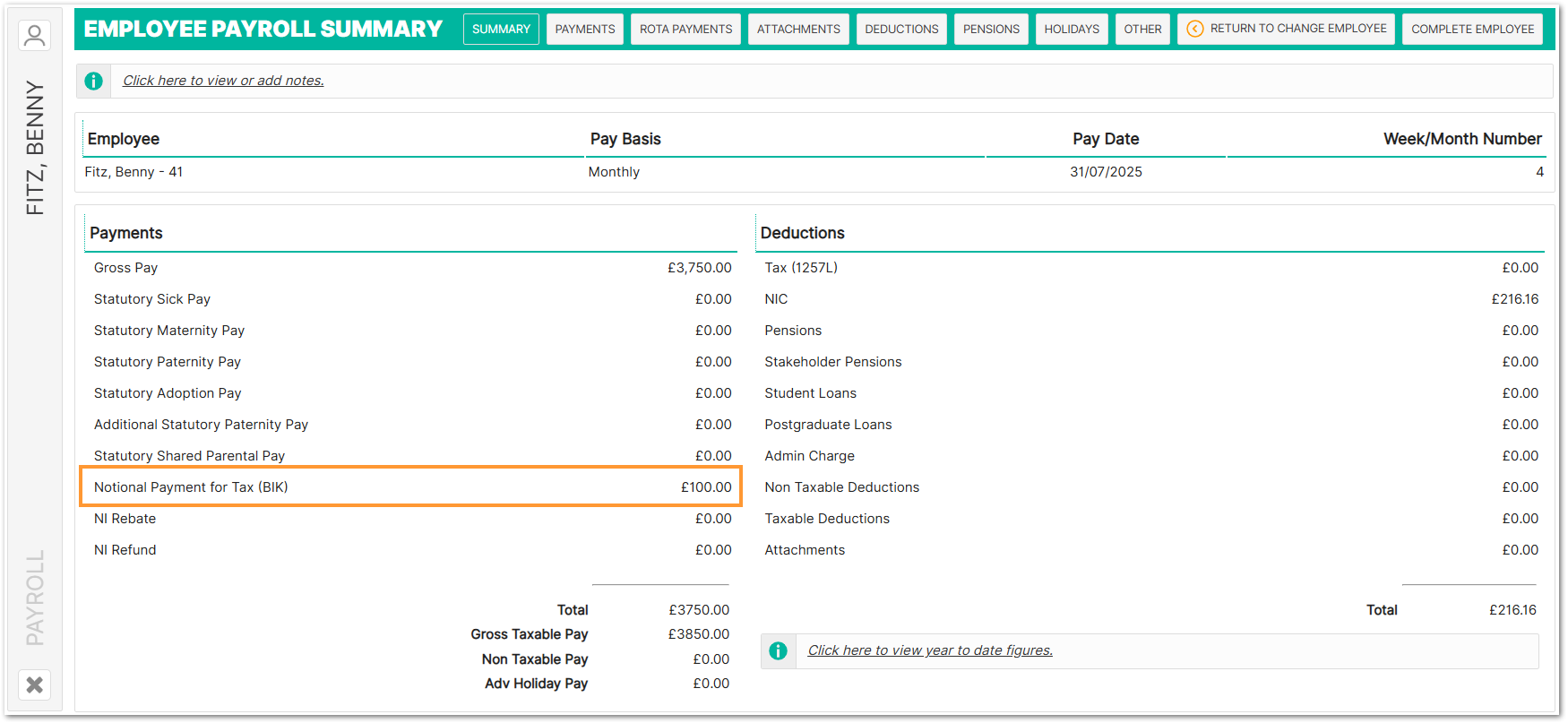Image resolution: width=1568 pixels, height=723 pixels.
Task: Open the view or add notes link
Action: pos(223,81)
